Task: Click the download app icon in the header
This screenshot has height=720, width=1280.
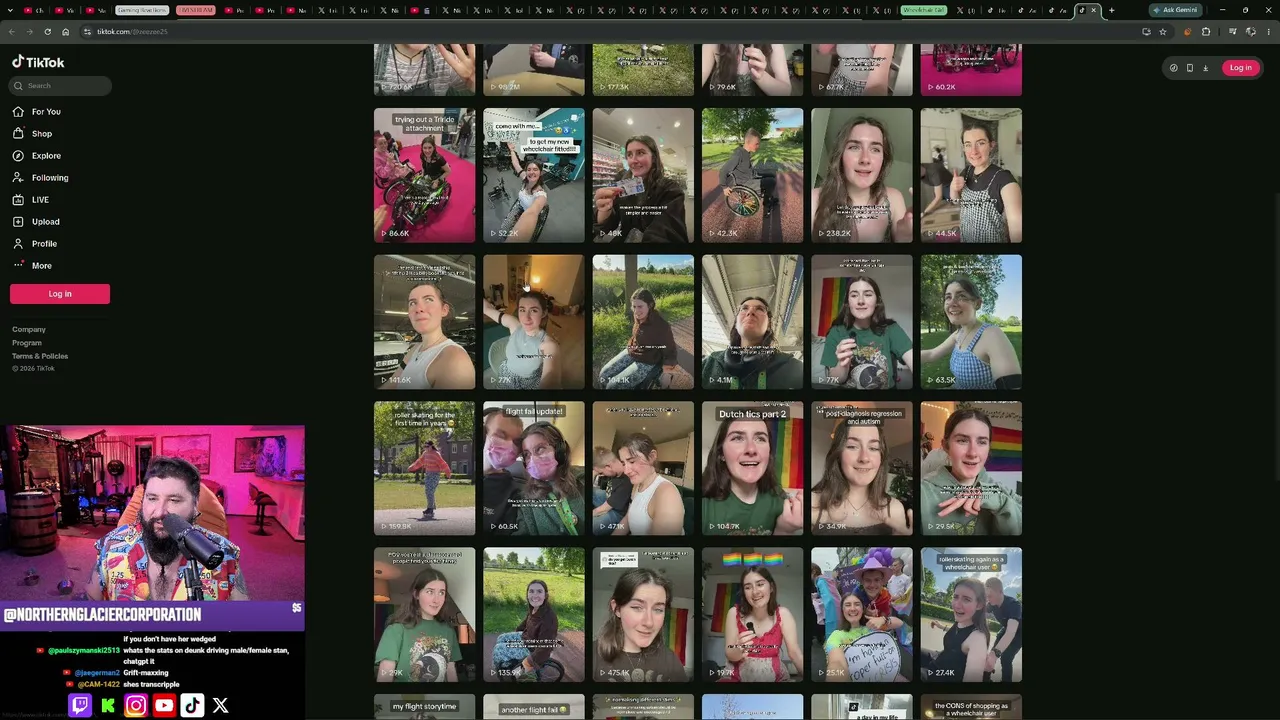Action: pyautogui.click(x=1205, y=68)
